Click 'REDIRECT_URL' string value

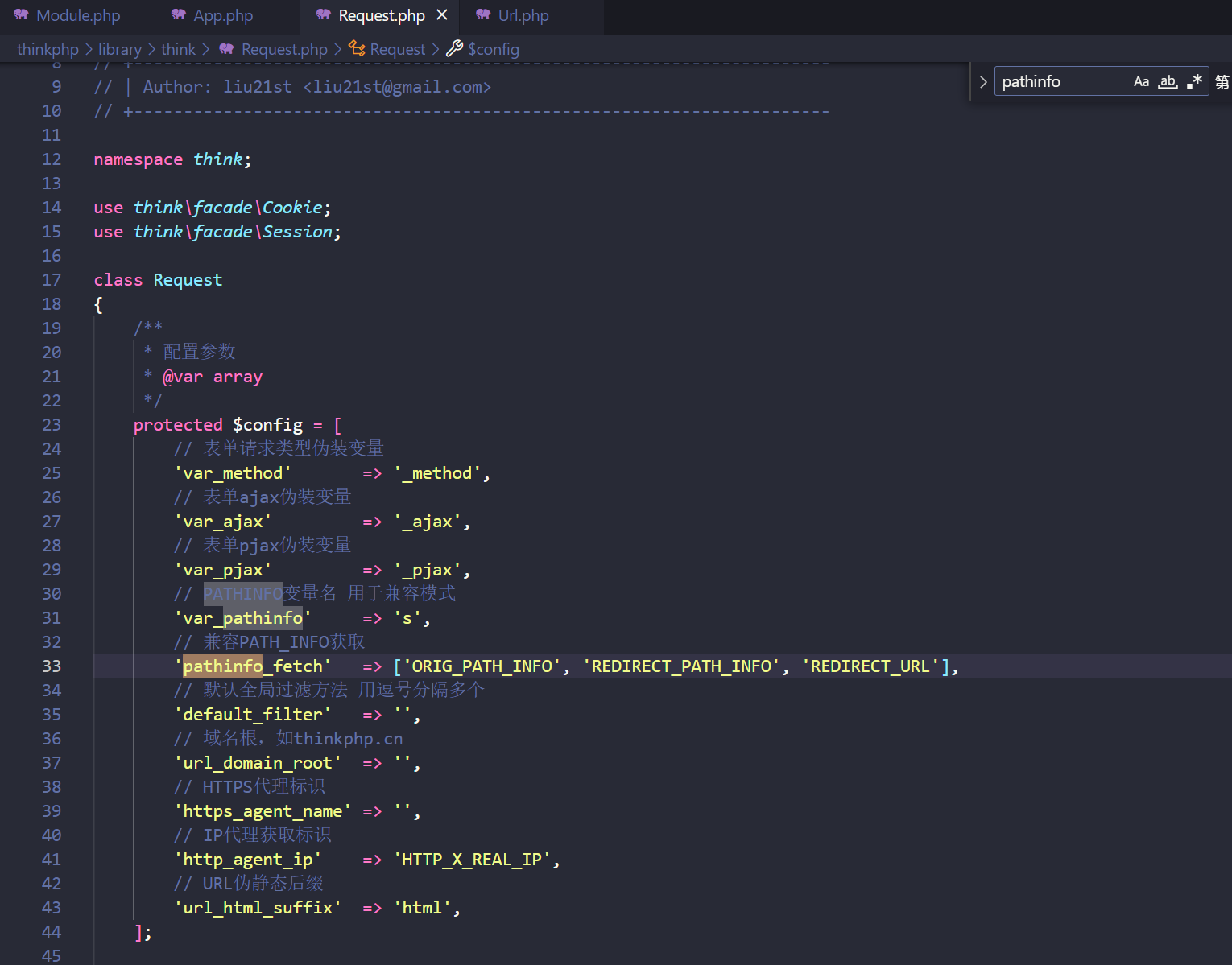870,666
